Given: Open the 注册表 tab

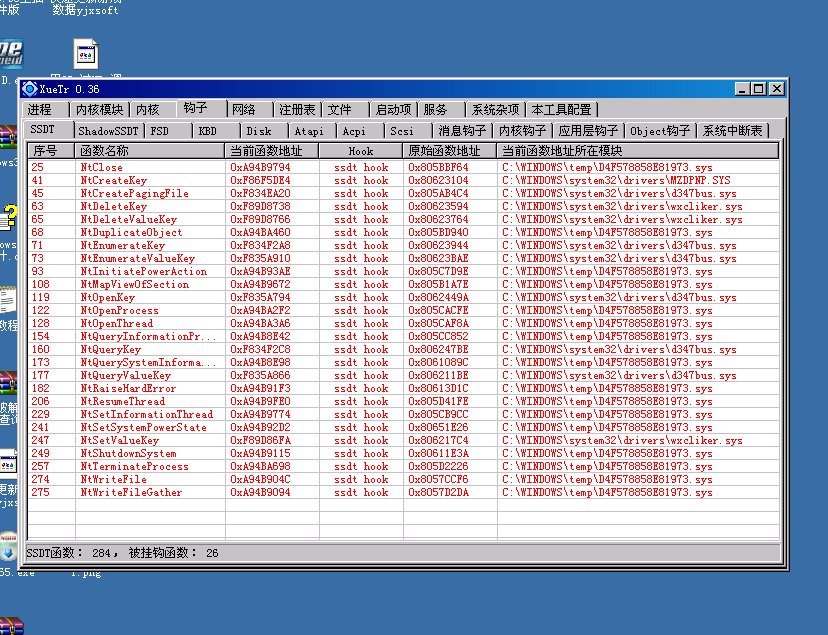Looking at the screenshot, I should click(297, 109).
